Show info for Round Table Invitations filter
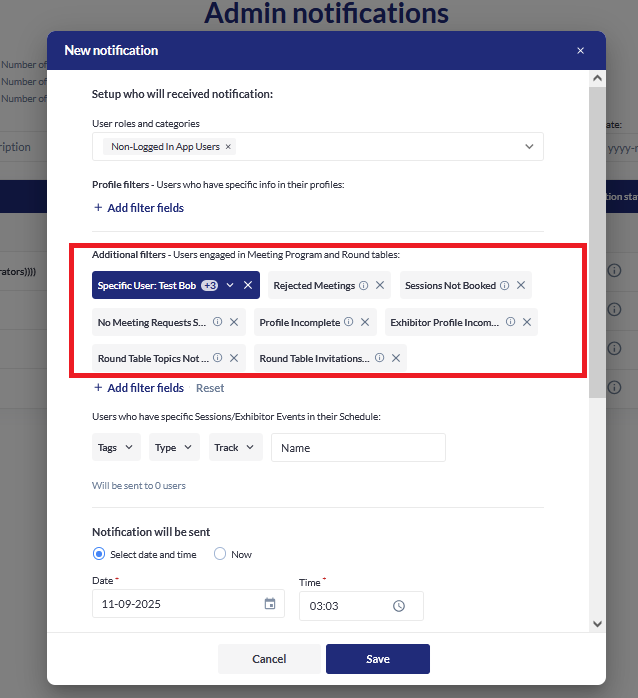The image size is (638, 698). (x=379, y=358)
